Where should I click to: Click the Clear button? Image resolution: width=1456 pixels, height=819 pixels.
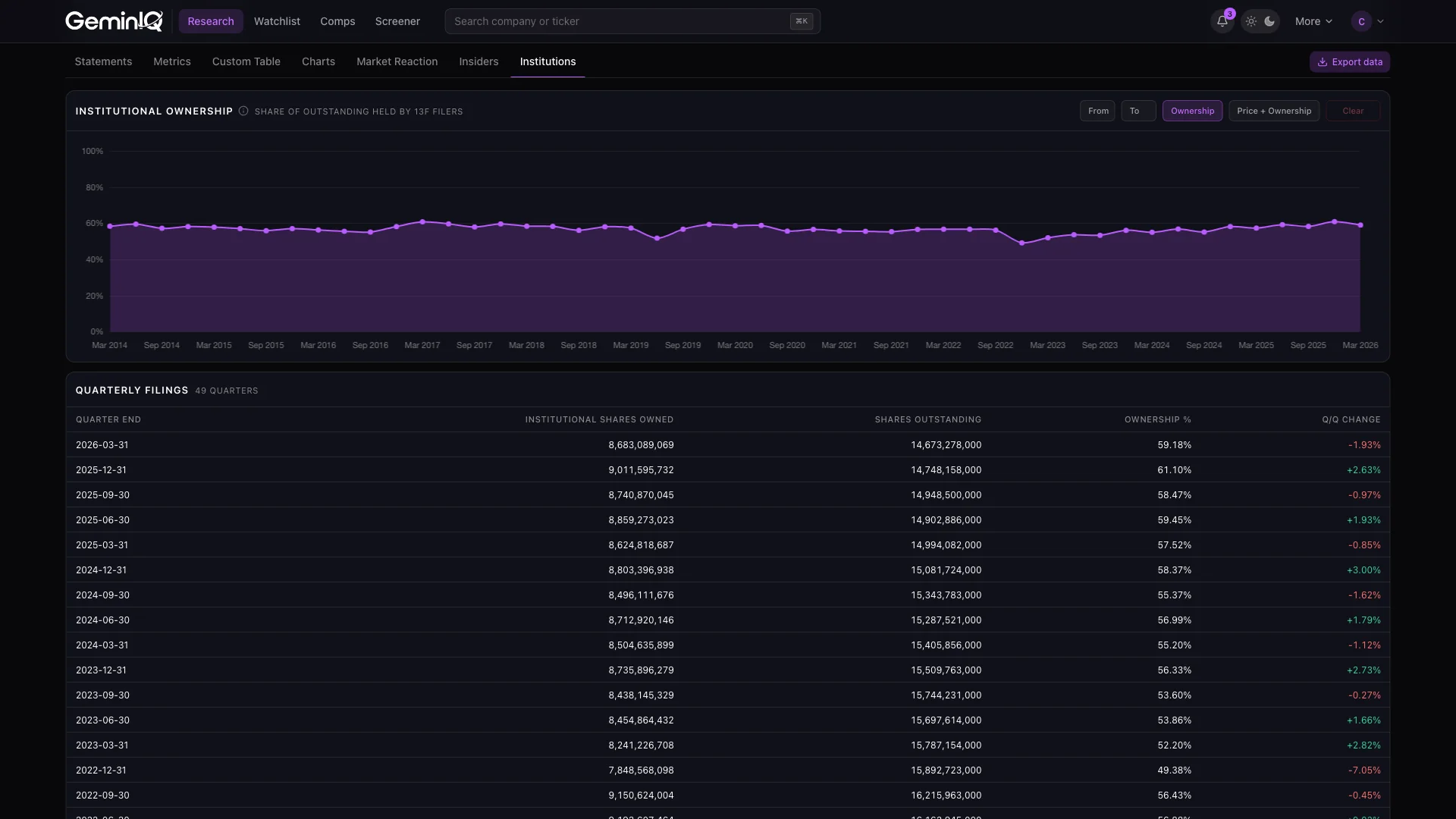click(1353, 111)
